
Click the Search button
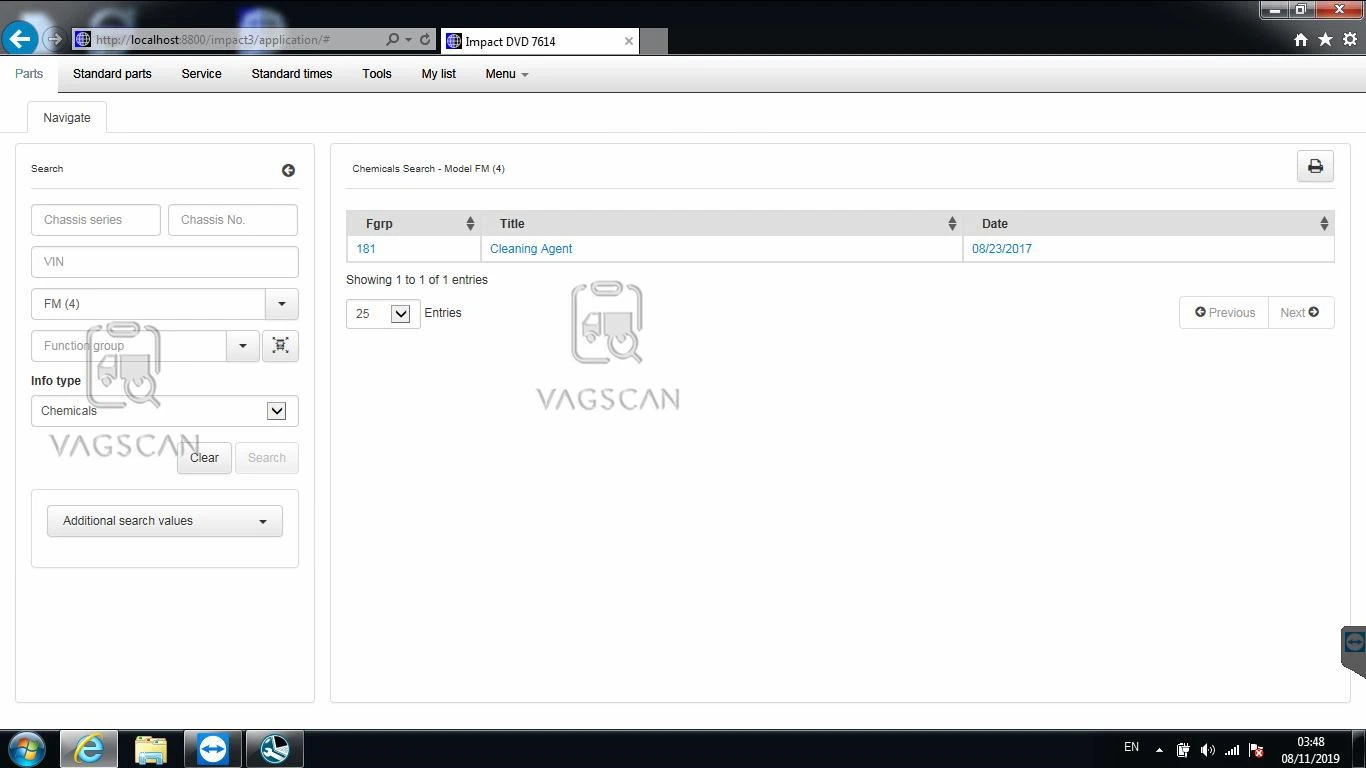(267, 458)
